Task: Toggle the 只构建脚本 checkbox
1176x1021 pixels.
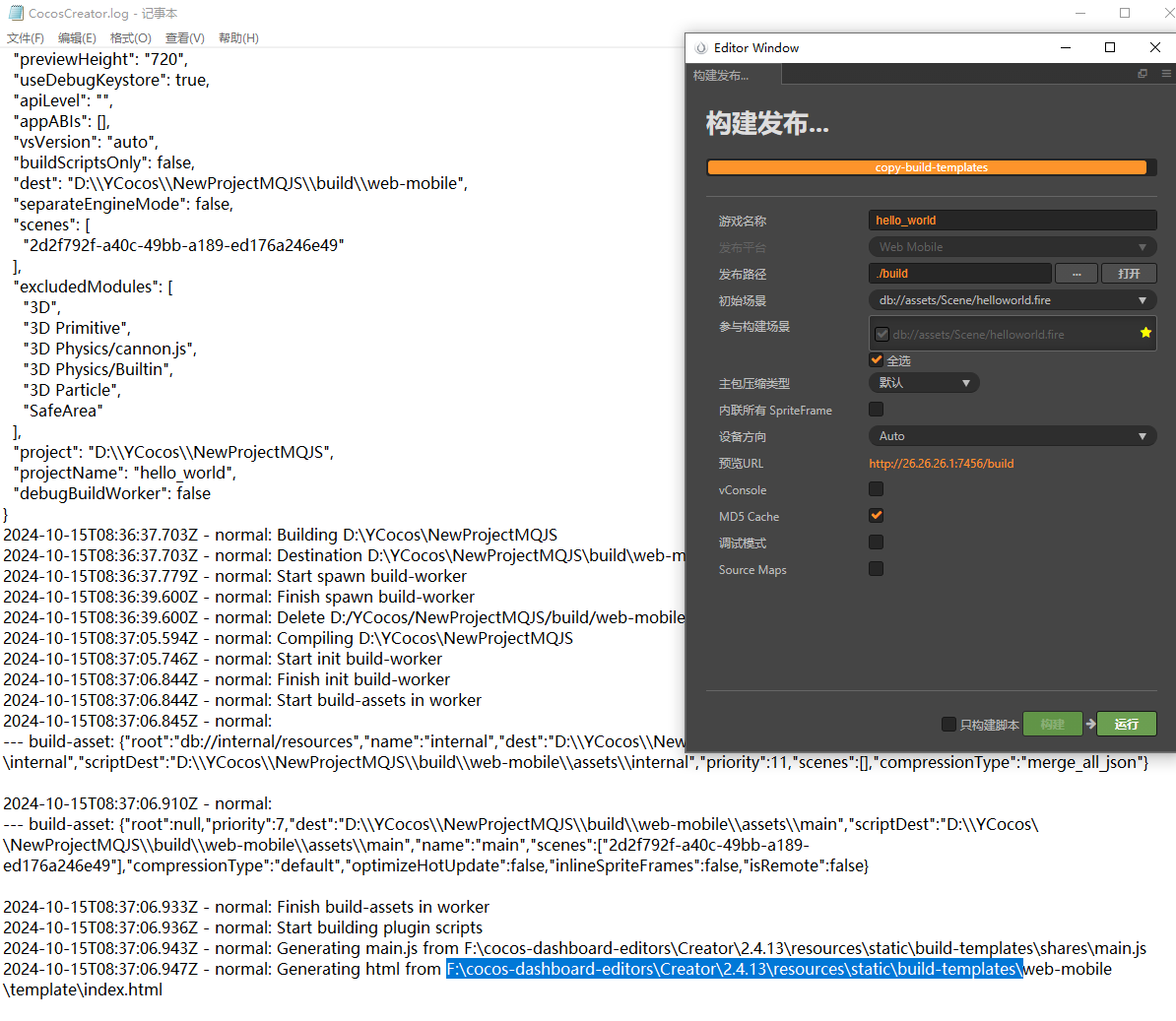Action: click(948, 724)
